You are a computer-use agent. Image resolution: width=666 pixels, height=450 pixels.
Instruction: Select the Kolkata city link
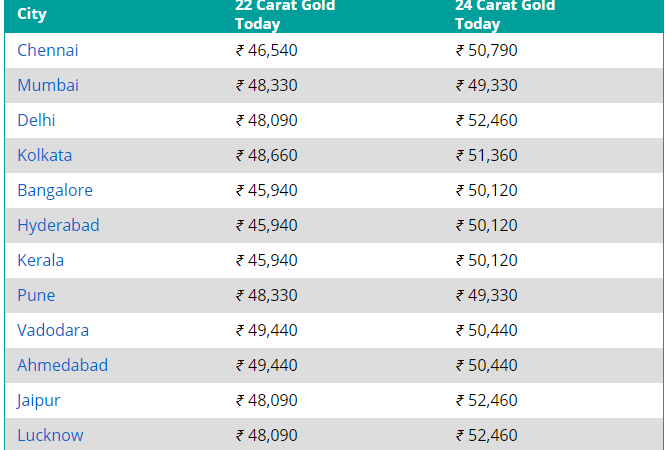coord(44,155)
